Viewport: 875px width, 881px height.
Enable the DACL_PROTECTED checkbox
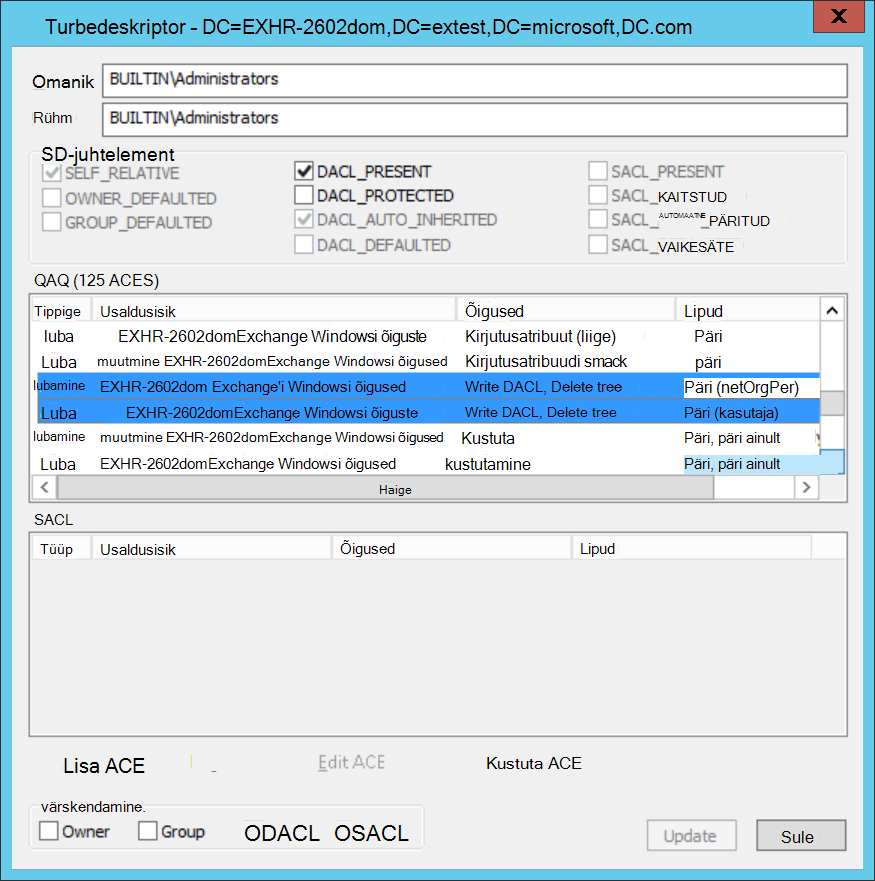pos(304,195)
